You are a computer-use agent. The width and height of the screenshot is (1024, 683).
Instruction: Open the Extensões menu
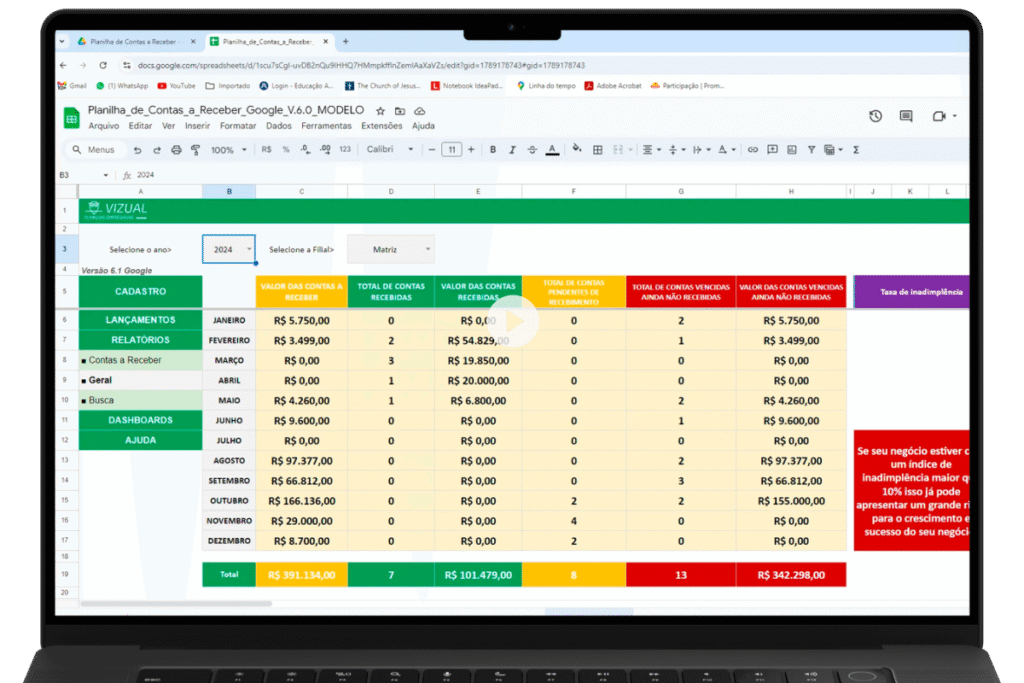pos(381,126)
